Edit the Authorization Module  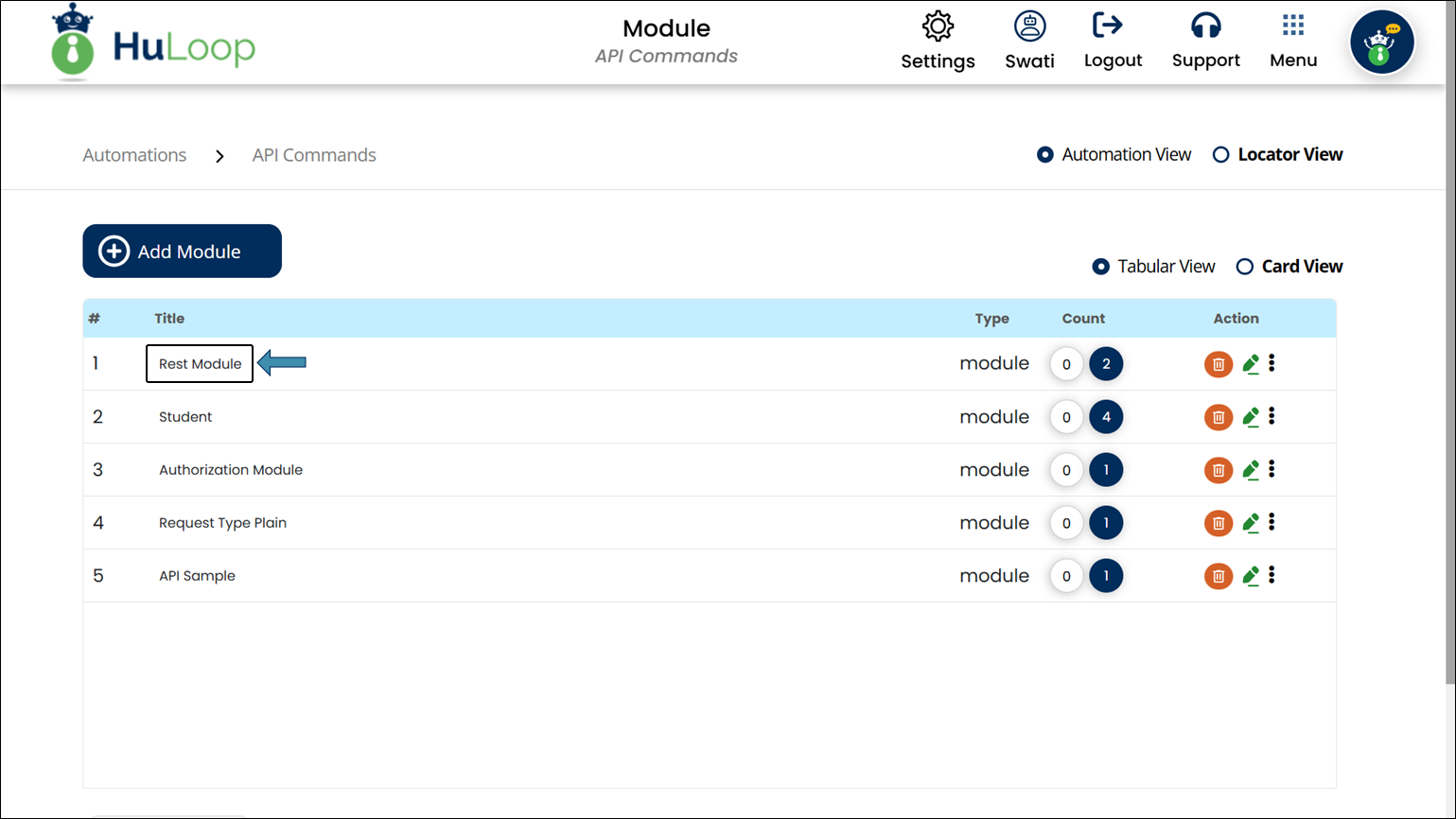(1251, 470)
